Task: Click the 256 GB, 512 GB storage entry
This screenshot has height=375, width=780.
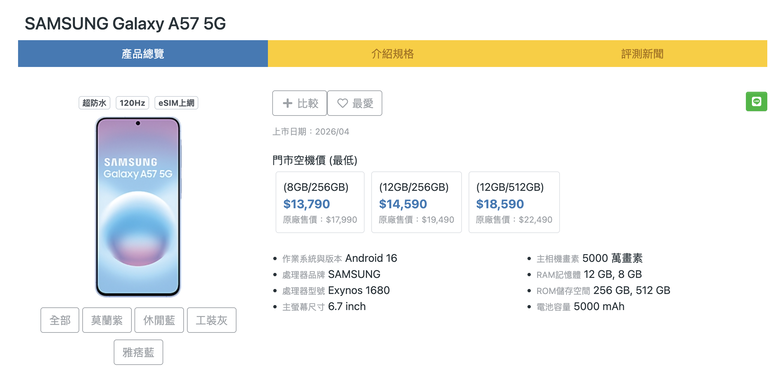Action: 603,290
